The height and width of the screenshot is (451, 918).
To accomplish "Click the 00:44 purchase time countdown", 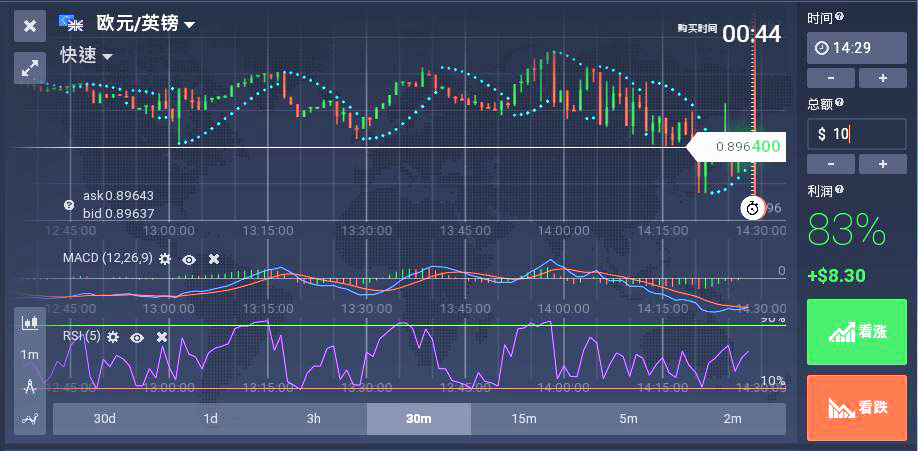I will pos(751,34).
